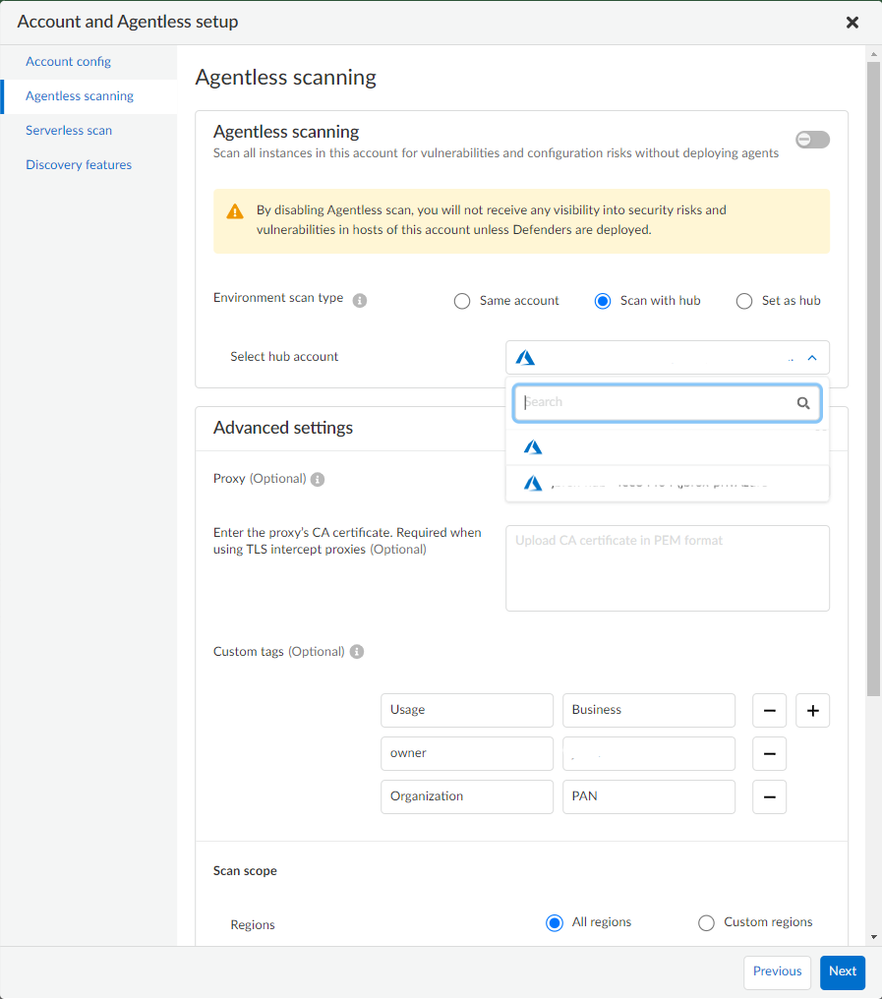Click the plus button to add a custom tag
Viewport: 882px width, 999px height.
(812, 711)
